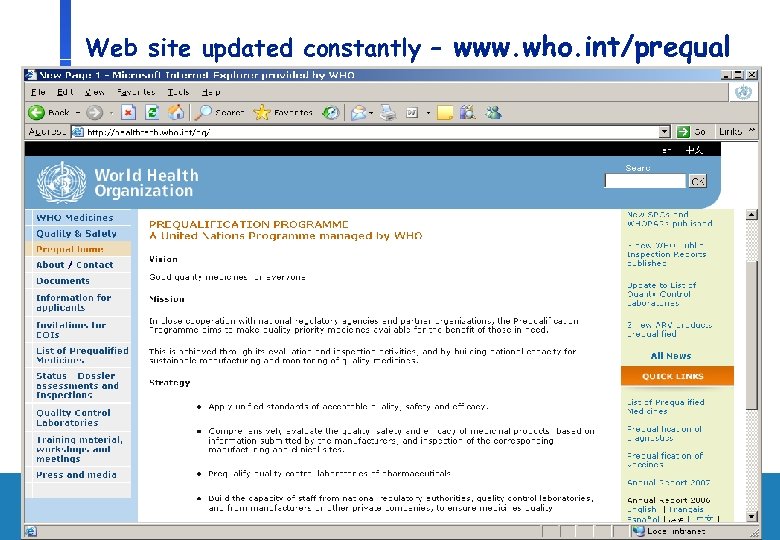780x540 pixels.
Task: Open the View menu
Action: coord(95,92)
